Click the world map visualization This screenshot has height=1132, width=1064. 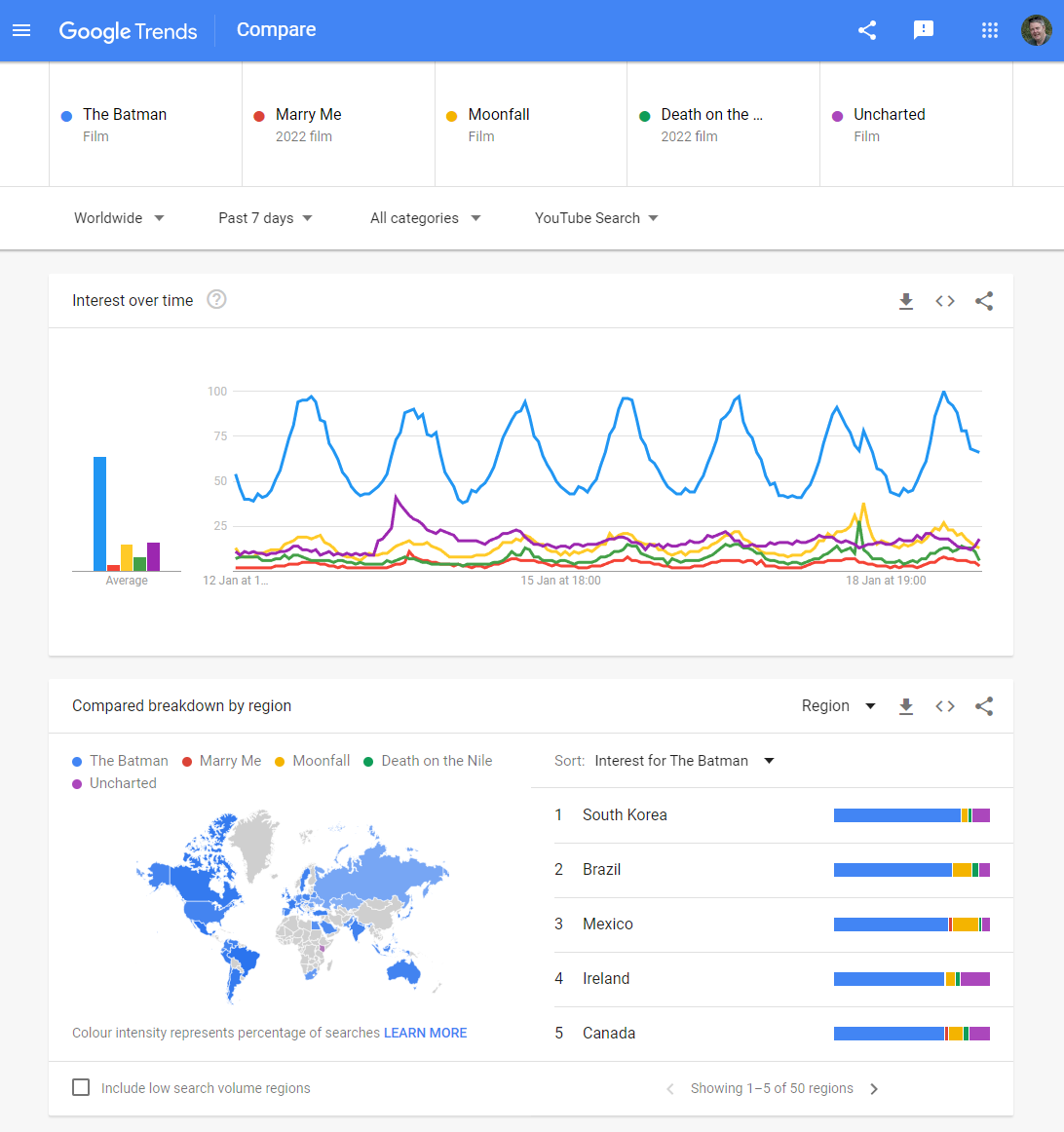tap(292, 906)
